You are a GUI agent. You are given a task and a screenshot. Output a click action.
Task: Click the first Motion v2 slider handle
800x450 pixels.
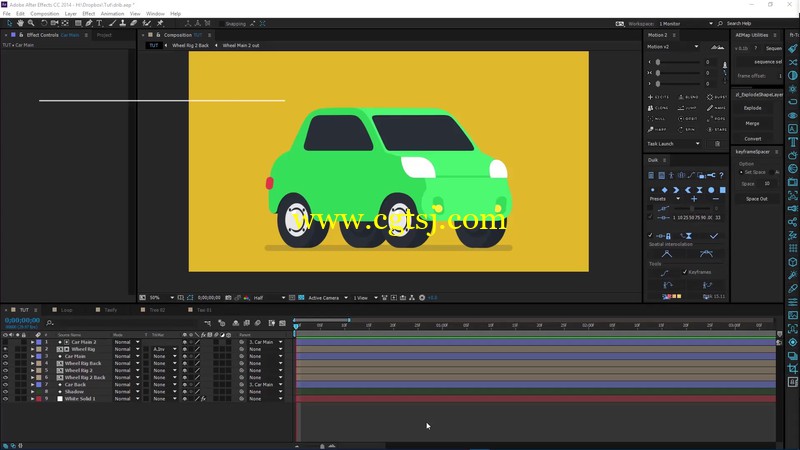click(x=658, y=62)
